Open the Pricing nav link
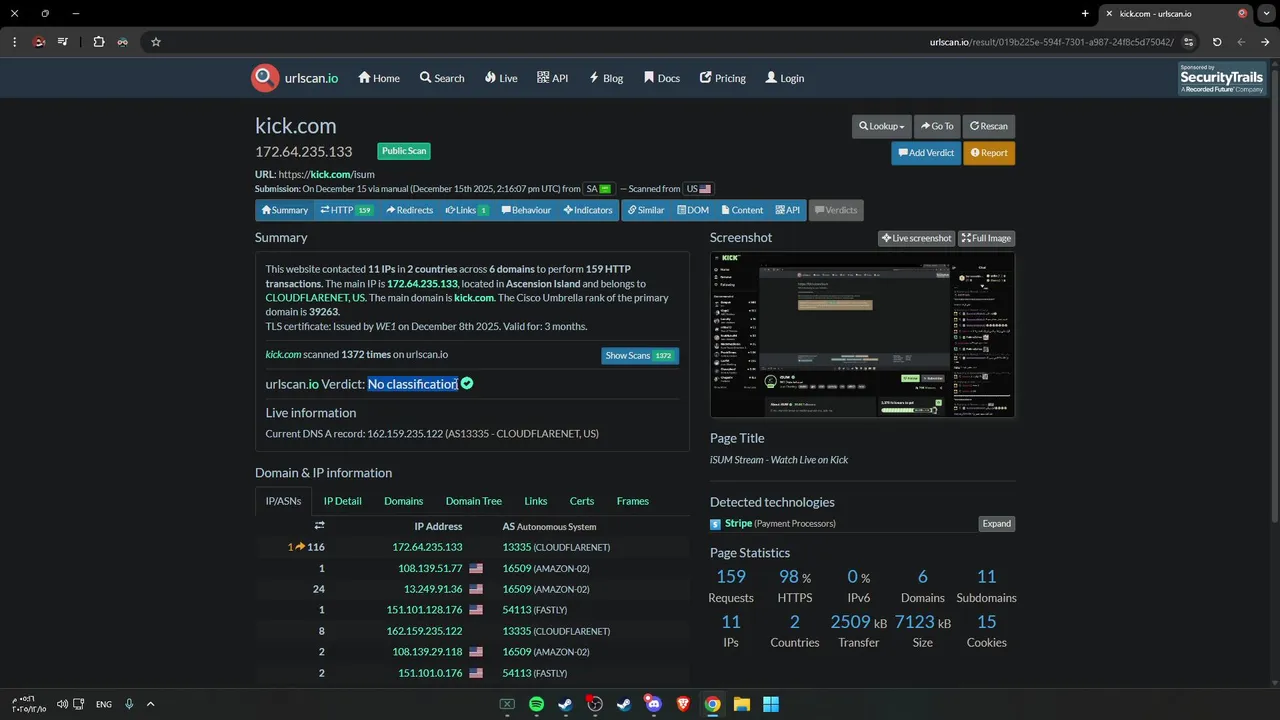 tap(723, 78)
